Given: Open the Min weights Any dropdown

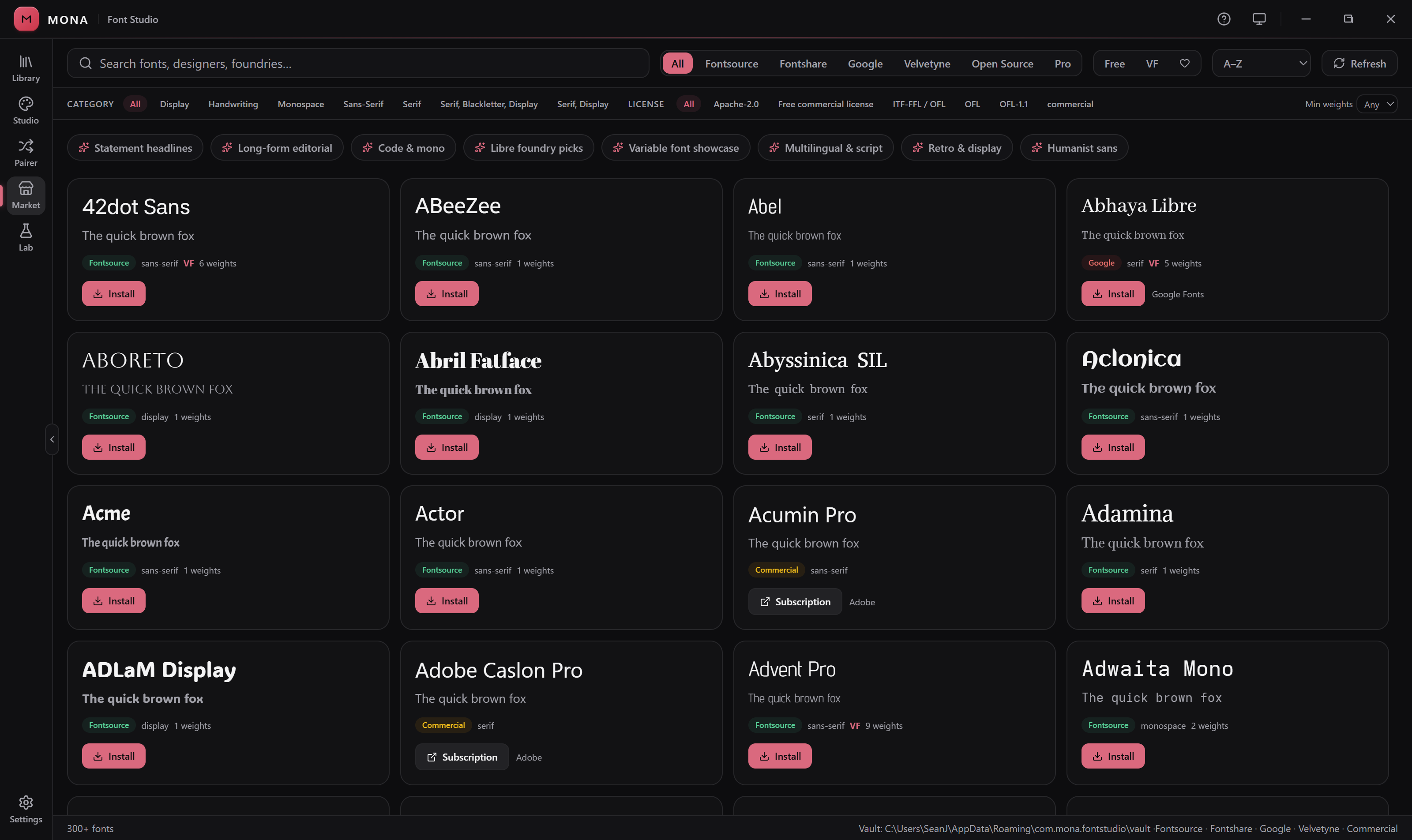Looking at the screenshot, I should (x=1377, y=104).
